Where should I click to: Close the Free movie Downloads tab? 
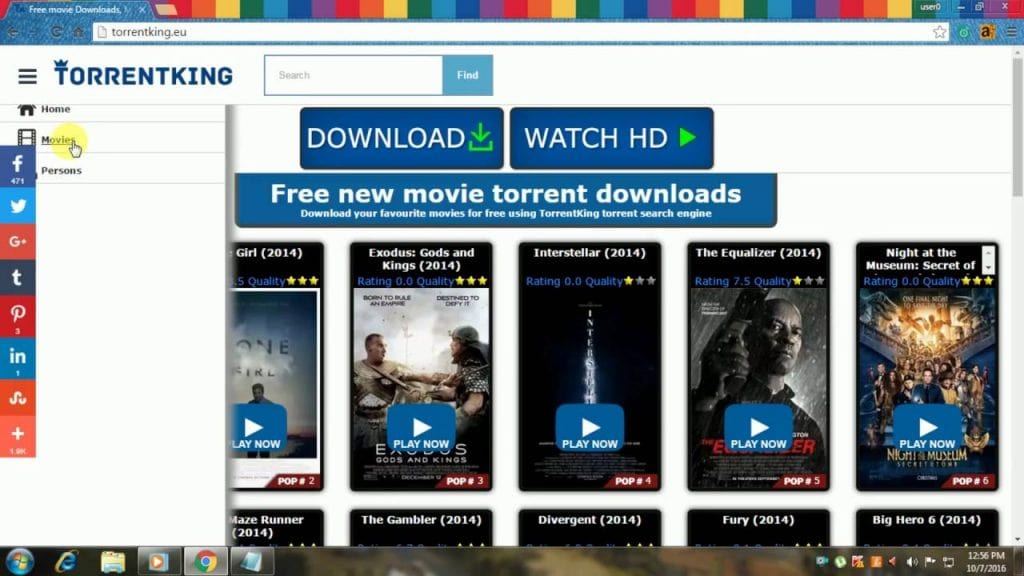pyautogui.click(x=142, y=10)
